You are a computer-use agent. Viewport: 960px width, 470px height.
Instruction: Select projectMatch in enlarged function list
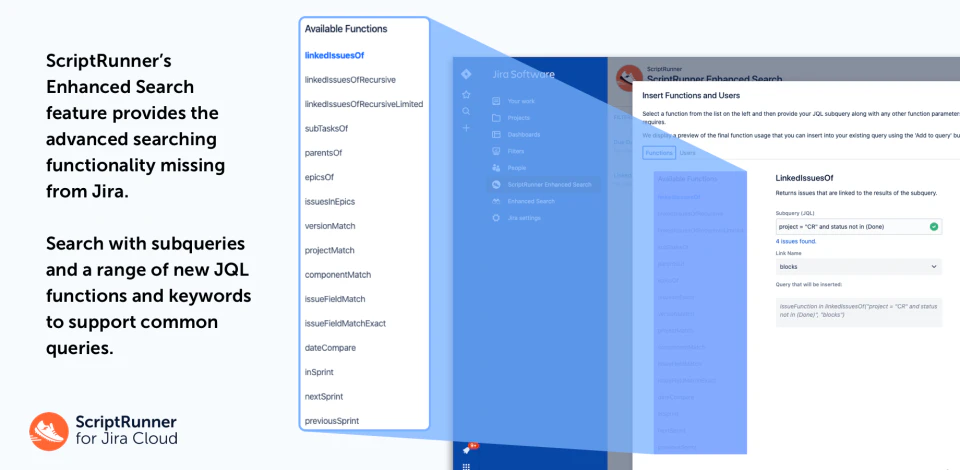pyautogui.click(x=329, y=250)
